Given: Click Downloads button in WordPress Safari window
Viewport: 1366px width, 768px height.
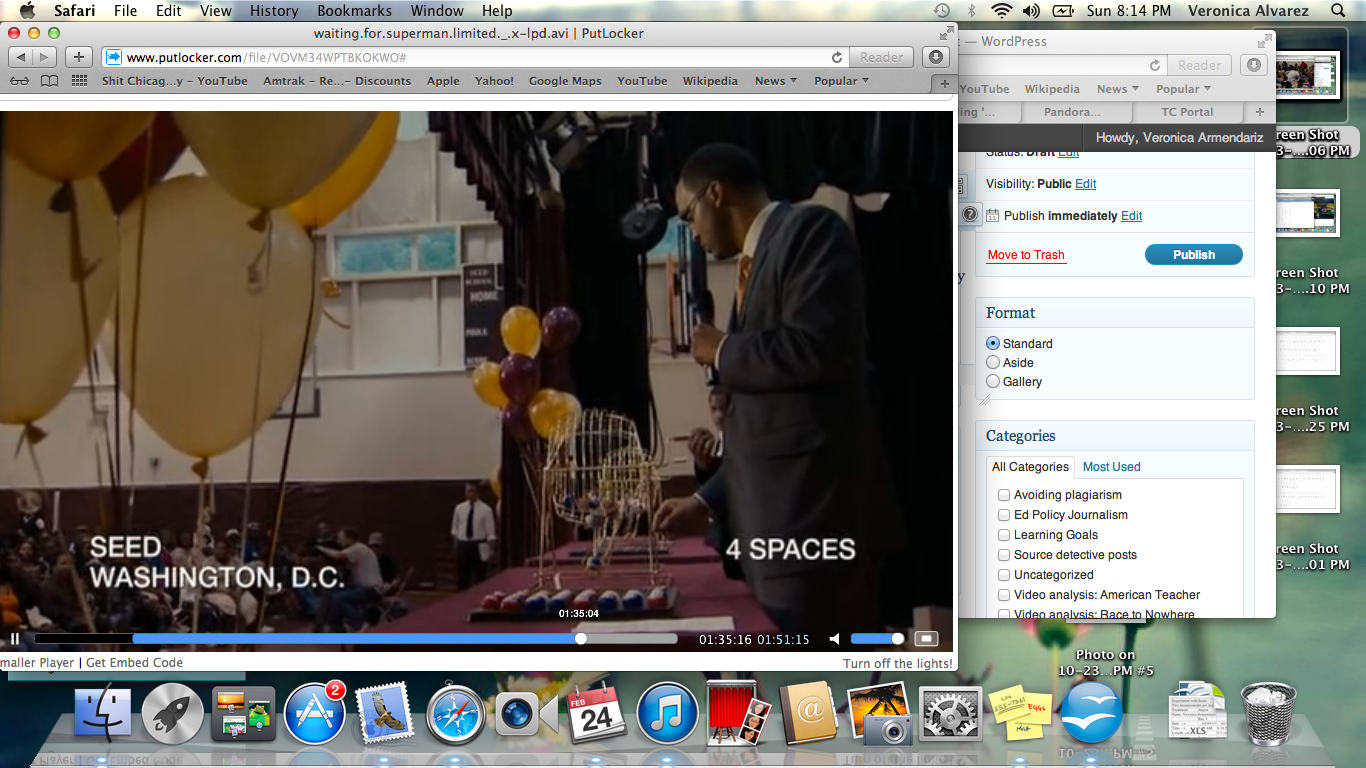Looking at the screenshot, I should 1253,65.
